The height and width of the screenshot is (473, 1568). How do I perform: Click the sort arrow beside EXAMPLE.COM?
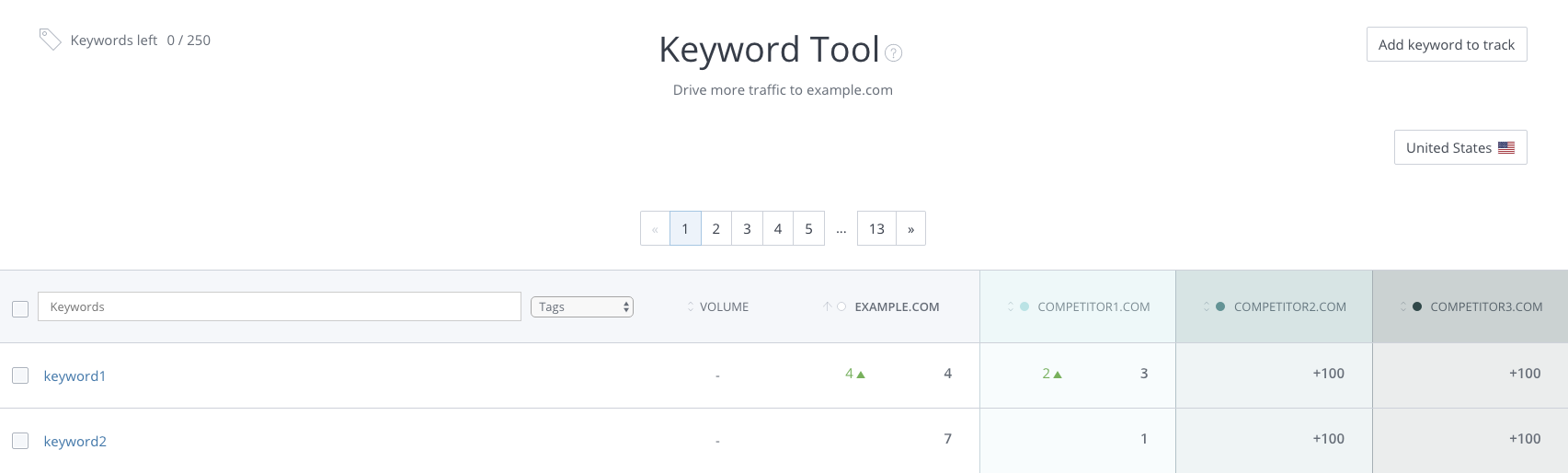click(x=827, y=307)
